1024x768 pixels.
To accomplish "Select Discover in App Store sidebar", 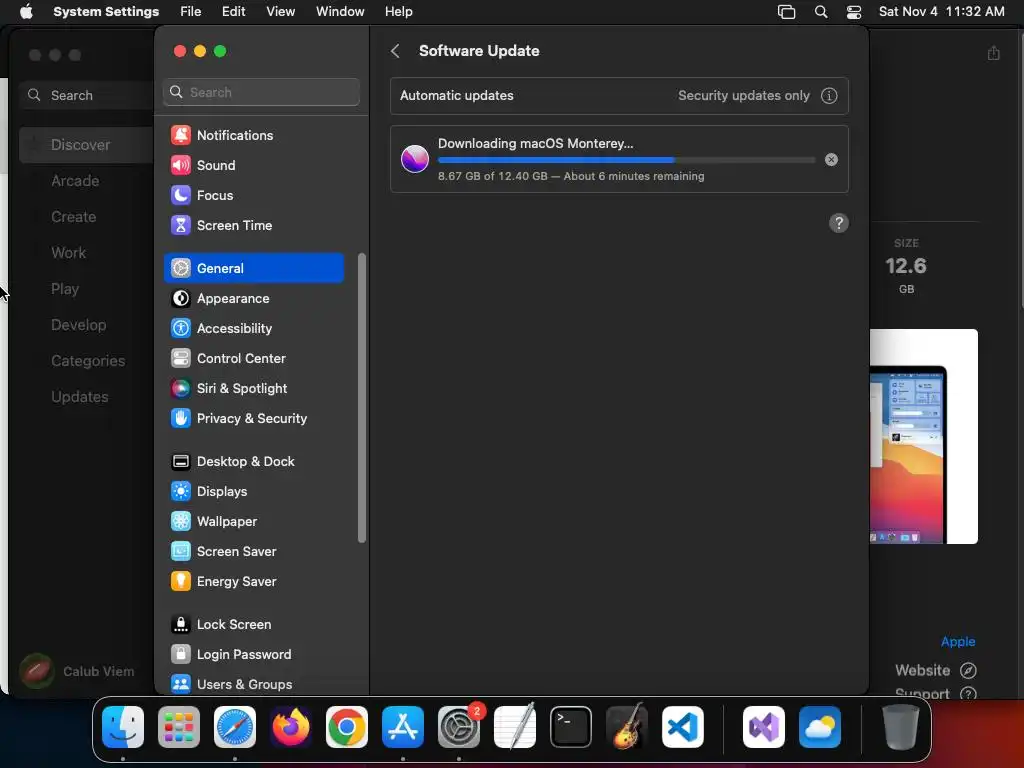I will point(87,145).
